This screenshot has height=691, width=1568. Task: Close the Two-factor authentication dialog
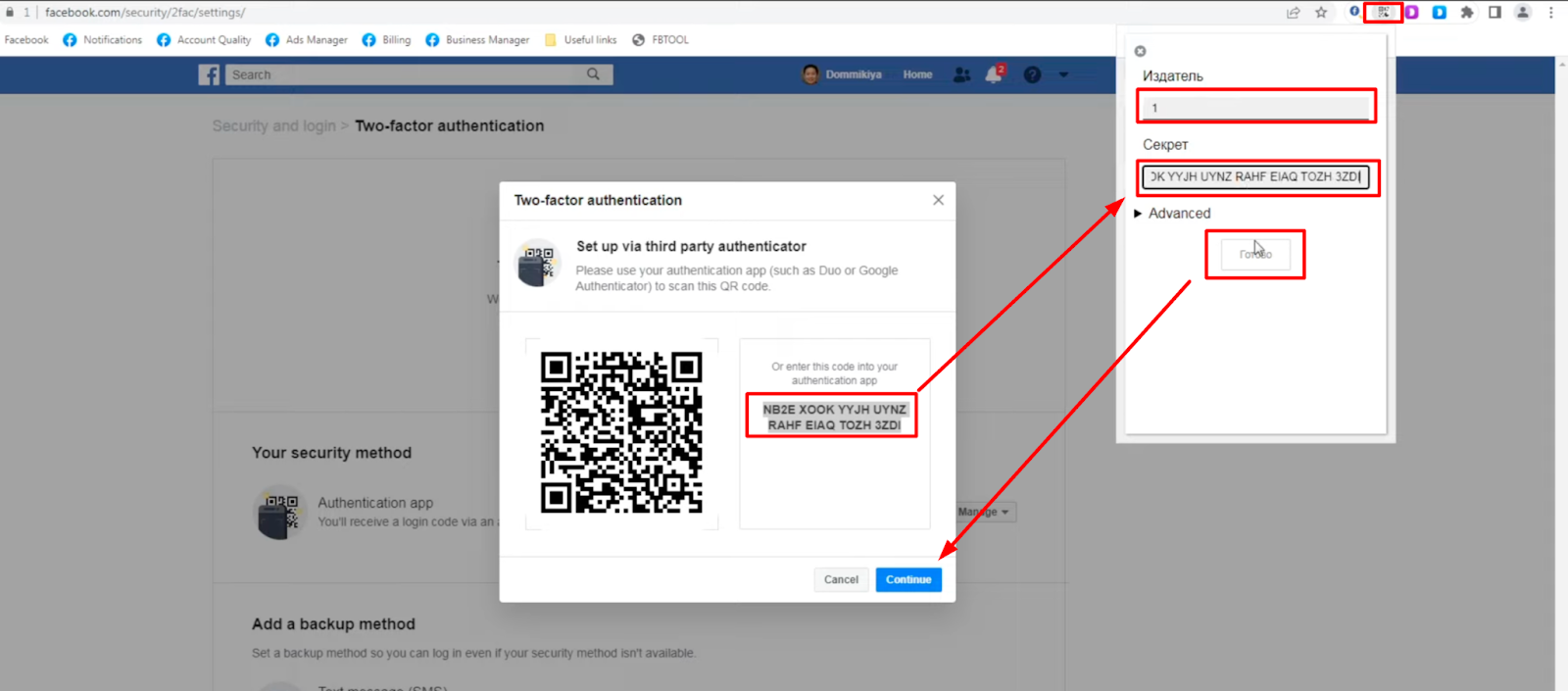938,200
